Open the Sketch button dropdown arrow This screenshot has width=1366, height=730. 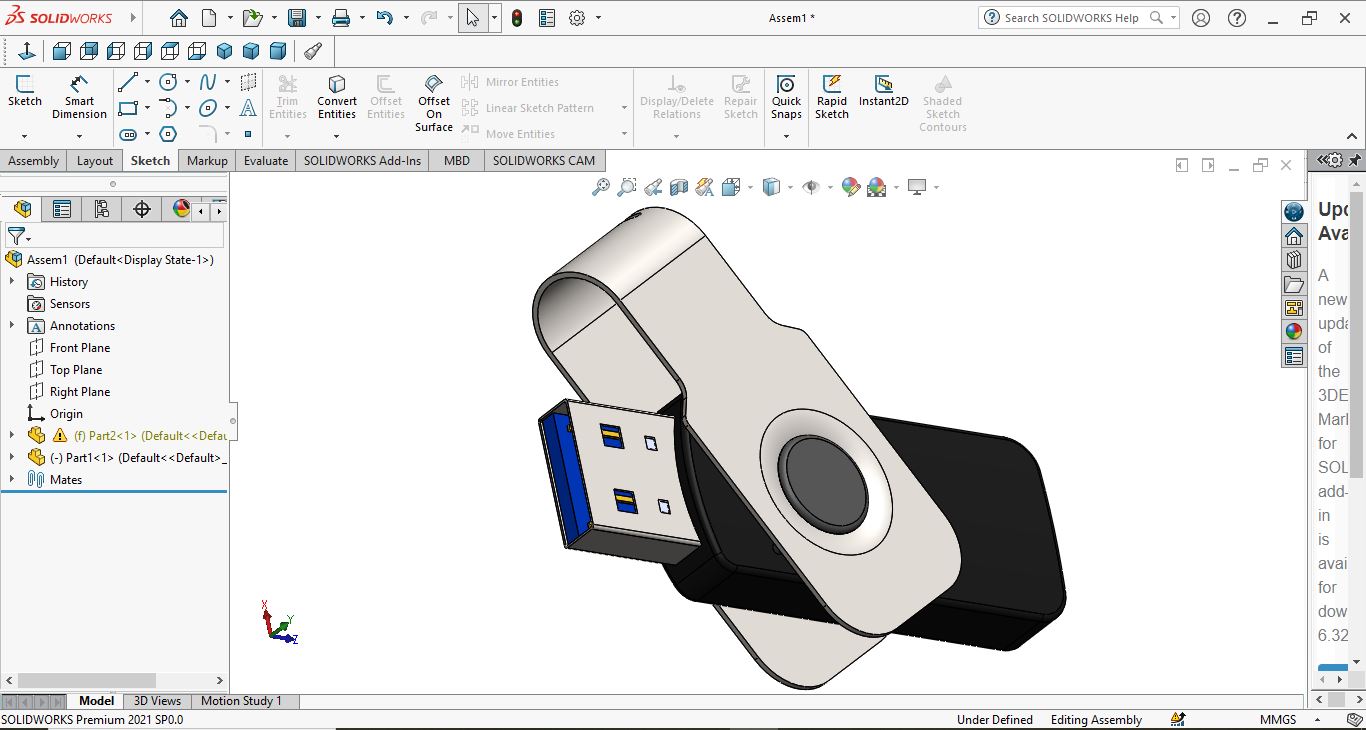[25, 136]
